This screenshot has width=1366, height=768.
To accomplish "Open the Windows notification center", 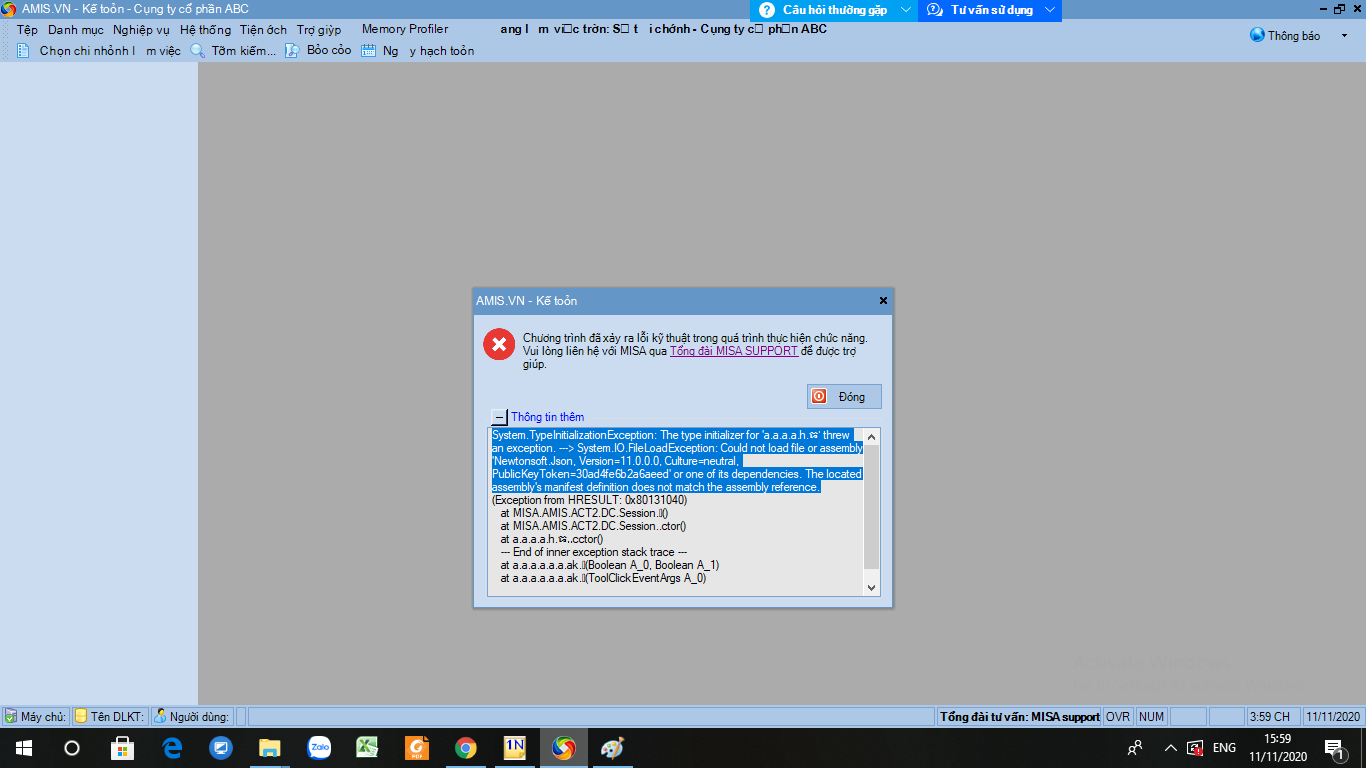I will tap(1334, 748).
